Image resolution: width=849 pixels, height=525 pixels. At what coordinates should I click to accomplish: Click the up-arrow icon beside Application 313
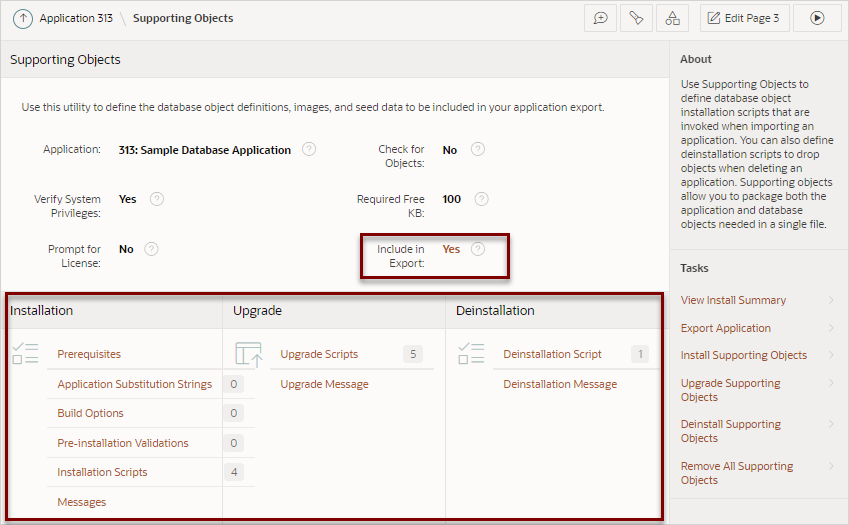click(x=23, y=18)
